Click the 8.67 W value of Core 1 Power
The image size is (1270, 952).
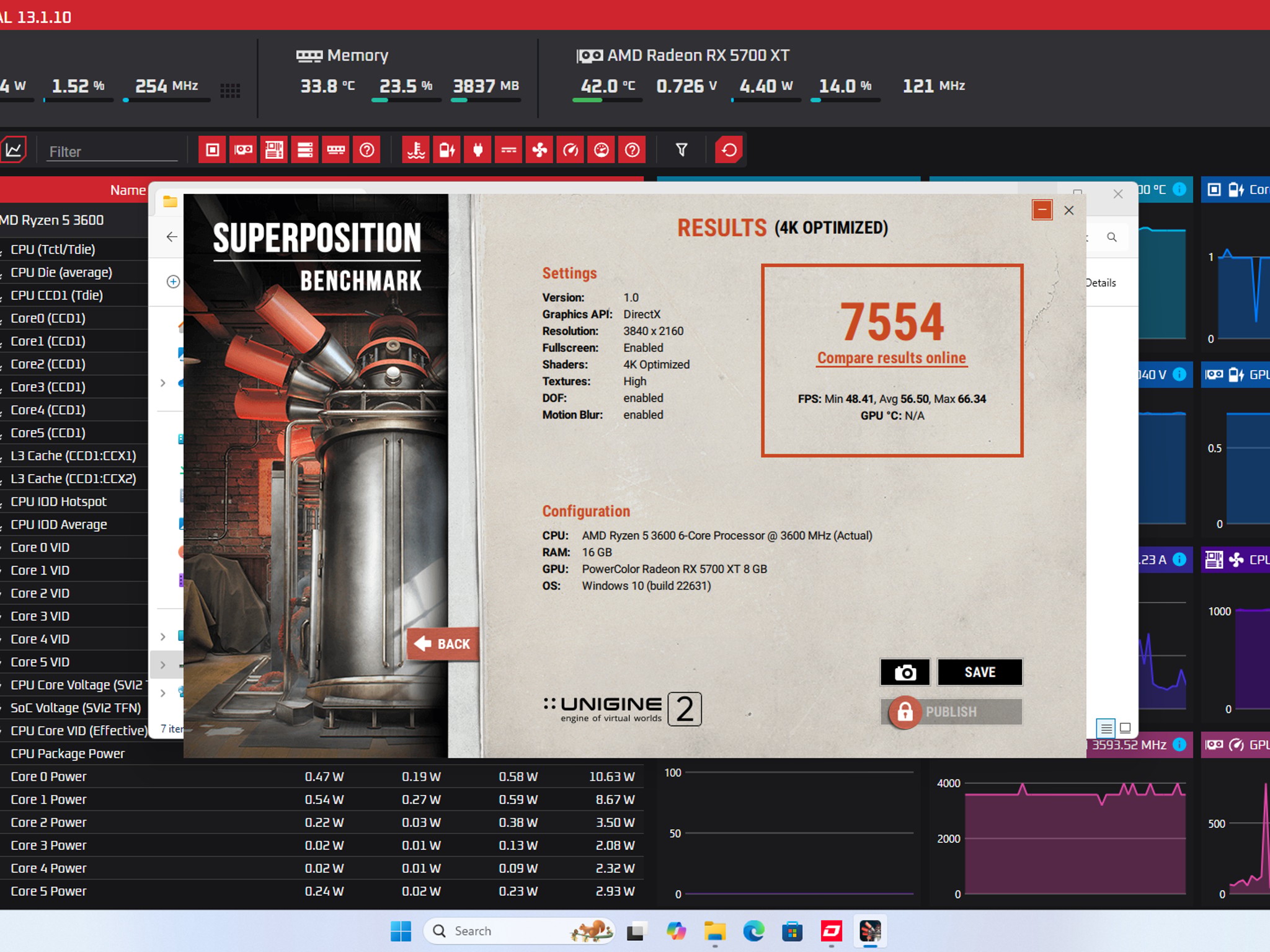pyautogui.click(x=615, y=800)
